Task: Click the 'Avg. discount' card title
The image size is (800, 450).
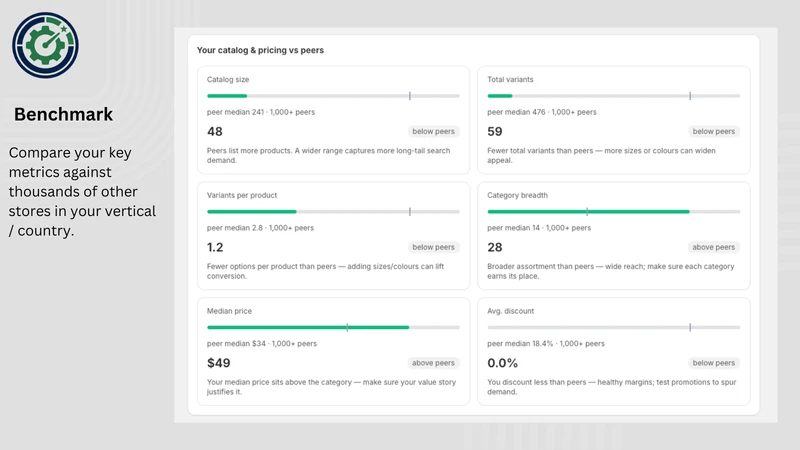Action: point(511,311)
